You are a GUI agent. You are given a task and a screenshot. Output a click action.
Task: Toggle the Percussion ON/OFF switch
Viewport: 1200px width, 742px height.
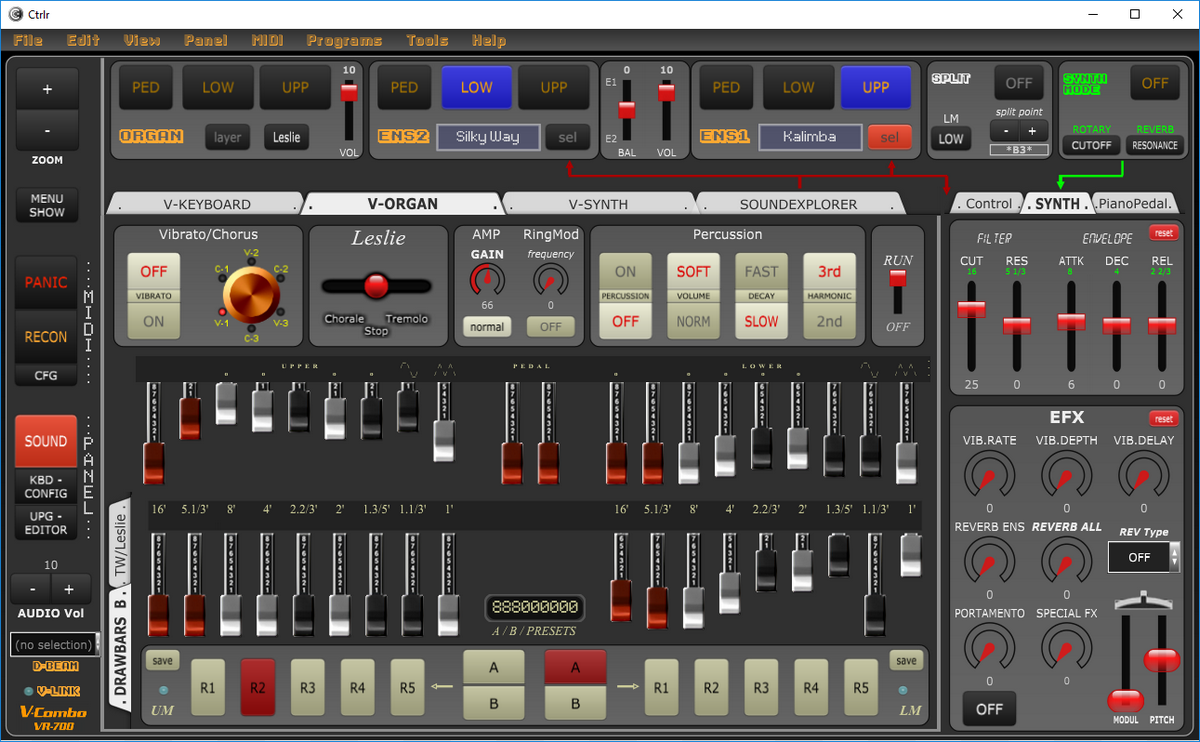pos(626,297)
